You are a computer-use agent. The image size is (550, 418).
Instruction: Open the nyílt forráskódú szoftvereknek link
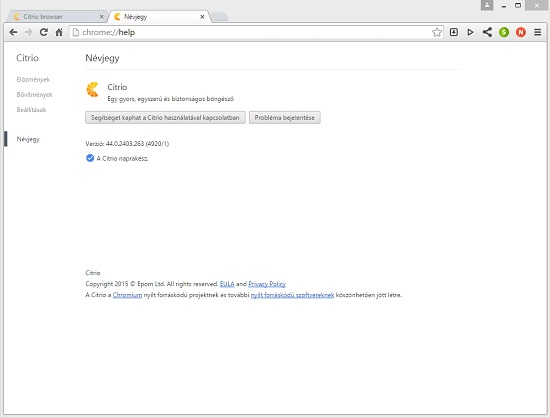click(x=292, y=295)
